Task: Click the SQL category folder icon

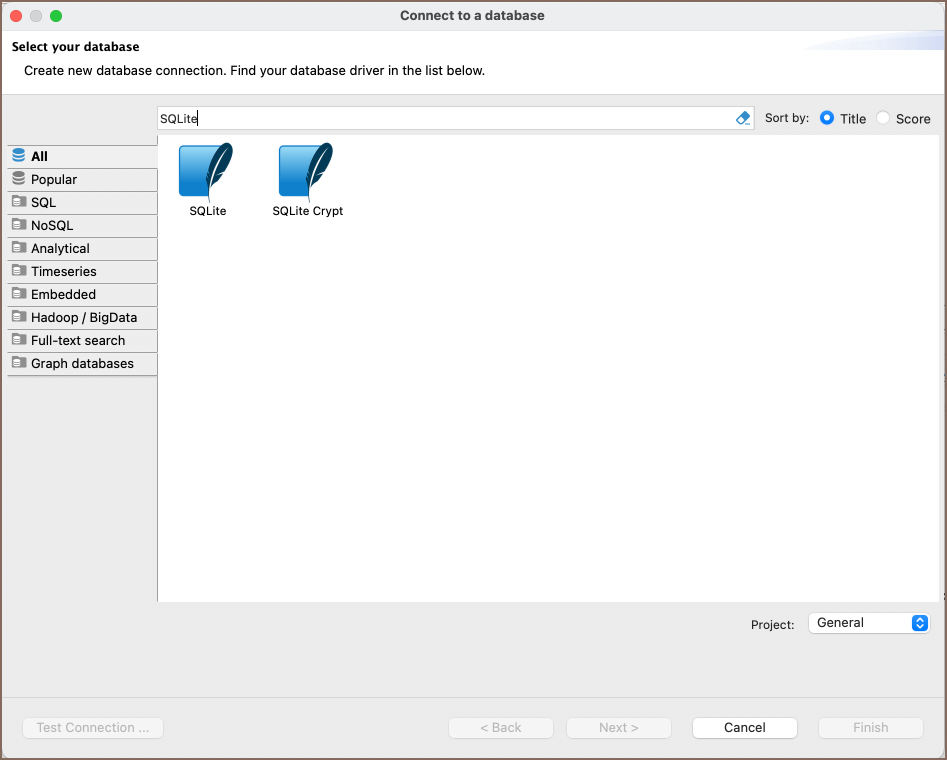Action: 19,202
